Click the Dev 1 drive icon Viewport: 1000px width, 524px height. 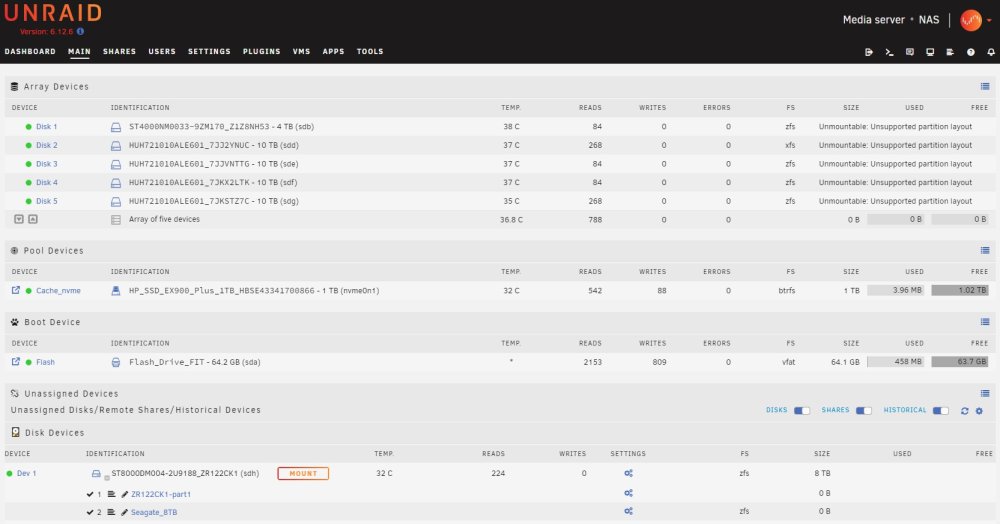[96, 474]
